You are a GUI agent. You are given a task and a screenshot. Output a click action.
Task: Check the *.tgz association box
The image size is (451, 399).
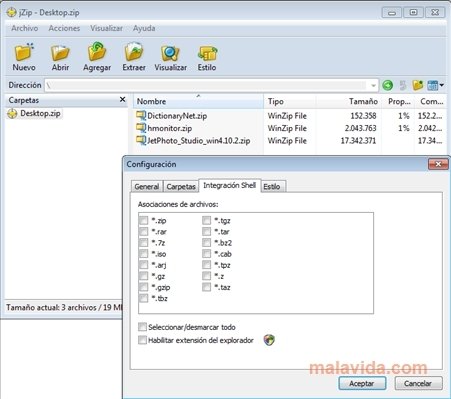(206, 220)
